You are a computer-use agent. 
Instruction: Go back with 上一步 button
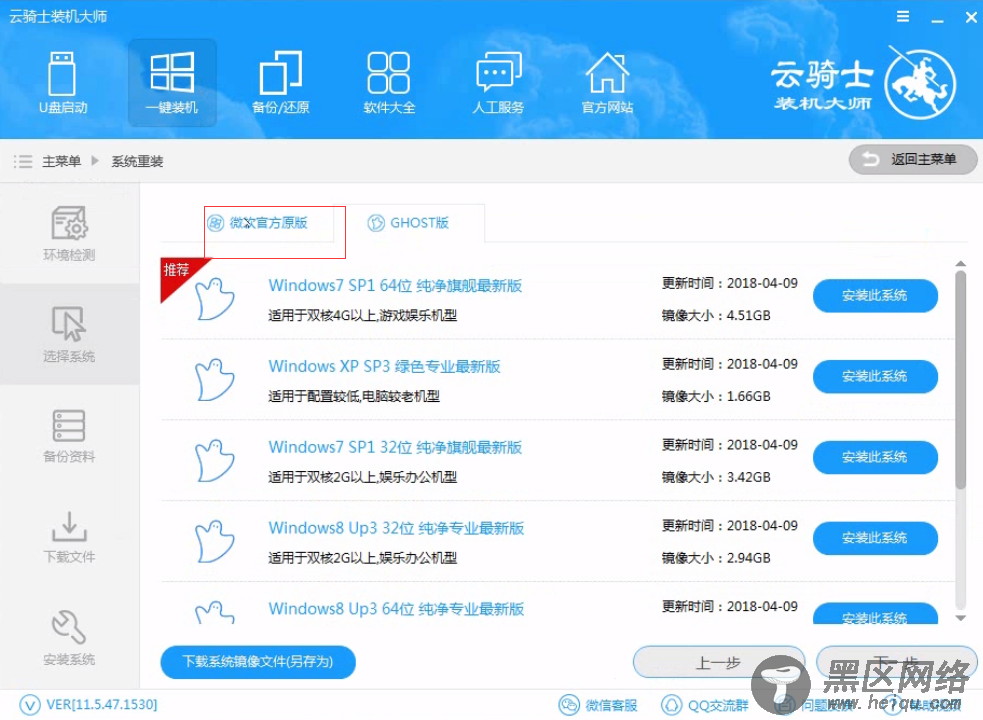(x=718, y=662)
